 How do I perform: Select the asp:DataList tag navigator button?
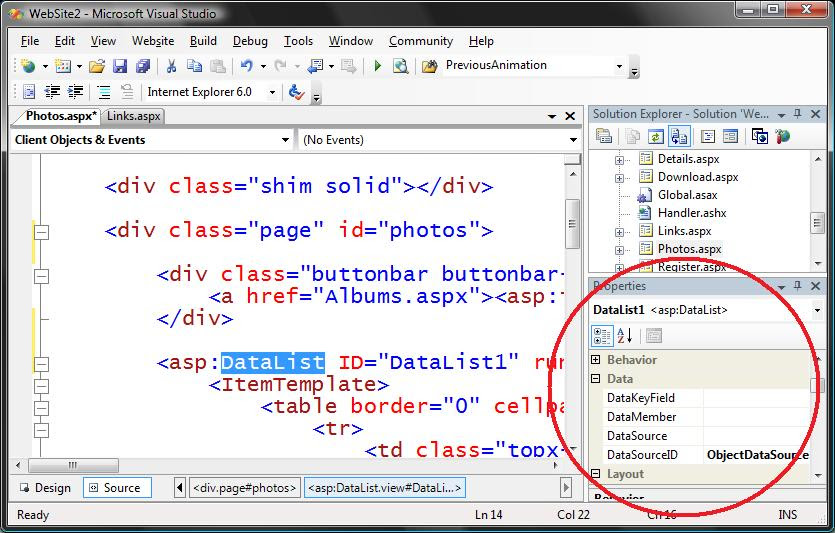(x=384, y=488)
